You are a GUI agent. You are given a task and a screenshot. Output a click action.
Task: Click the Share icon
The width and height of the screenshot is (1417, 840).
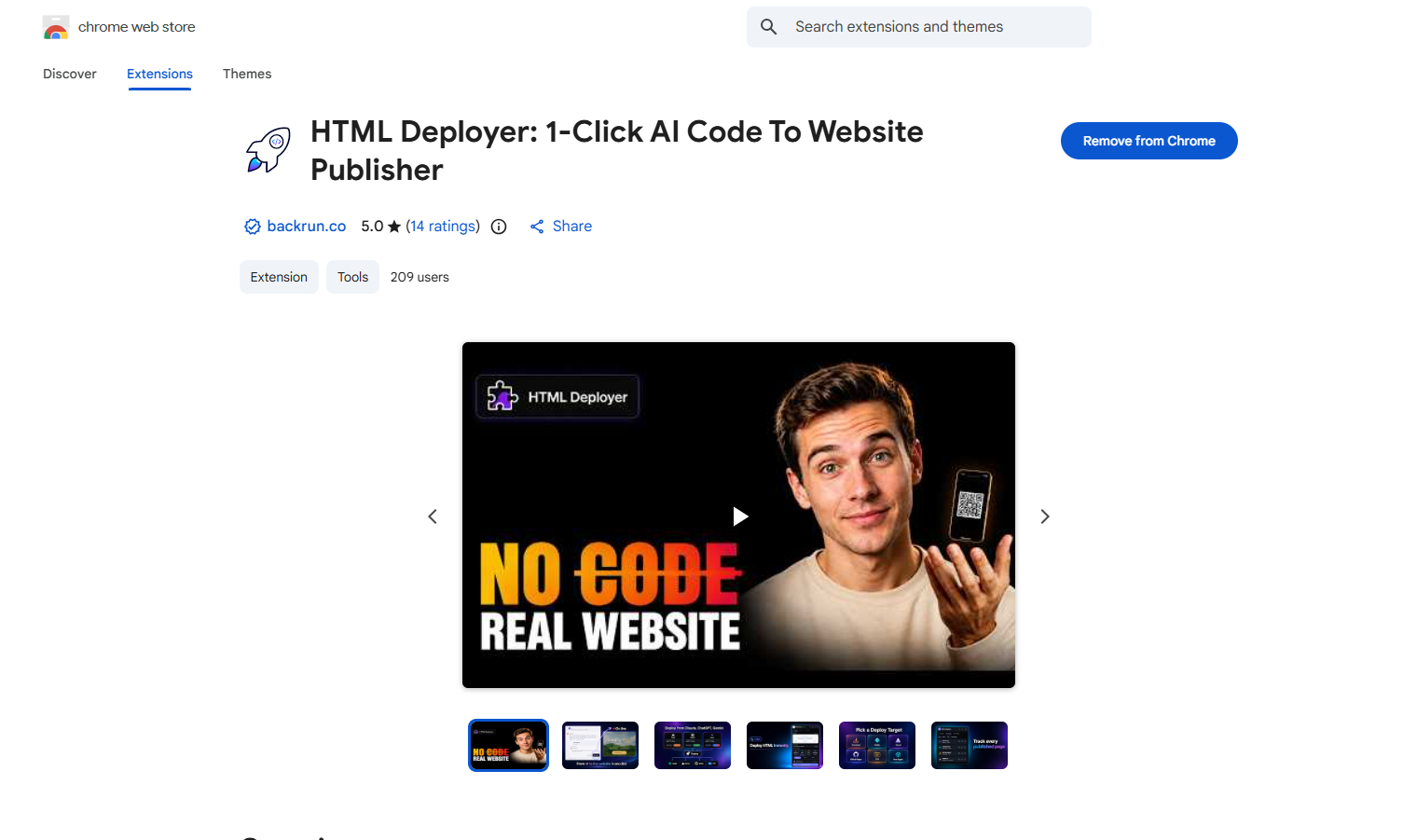click(537, 227)
